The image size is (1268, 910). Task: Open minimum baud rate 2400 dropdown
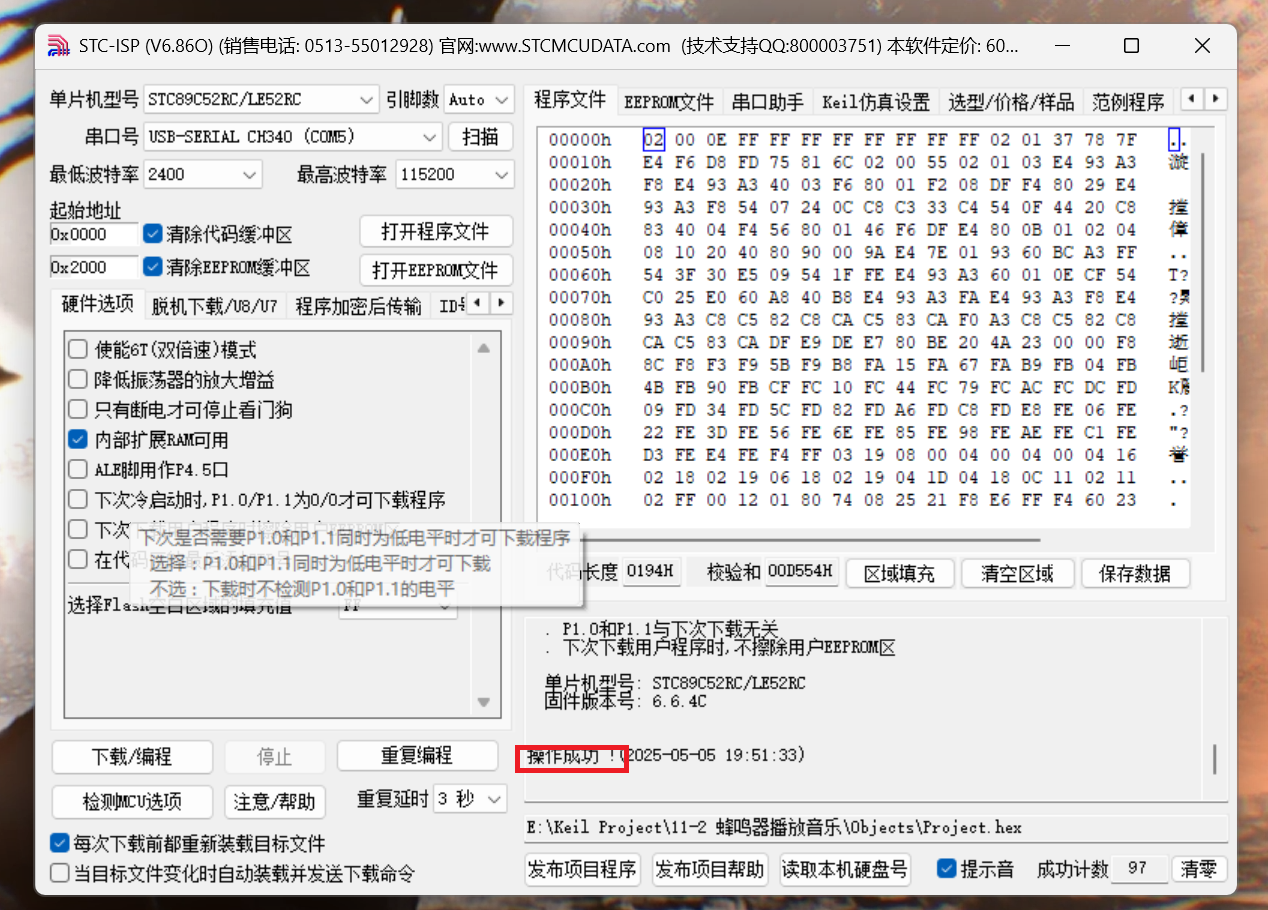[202, 174]
